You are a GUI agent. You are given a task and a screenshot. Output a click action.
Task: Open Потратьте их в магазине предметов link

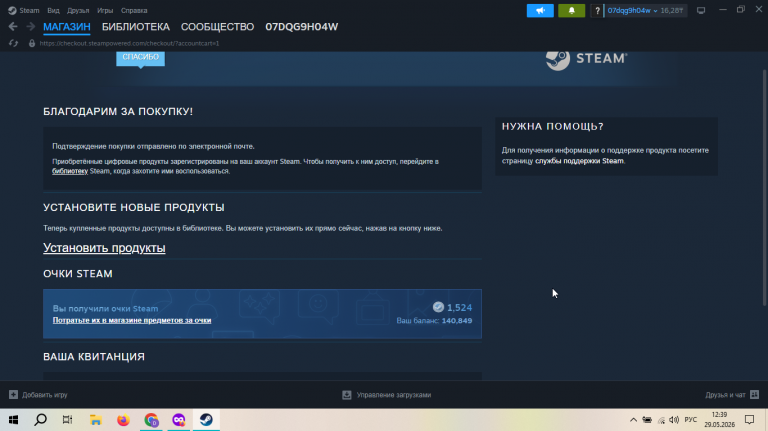(x=132, y=320)
